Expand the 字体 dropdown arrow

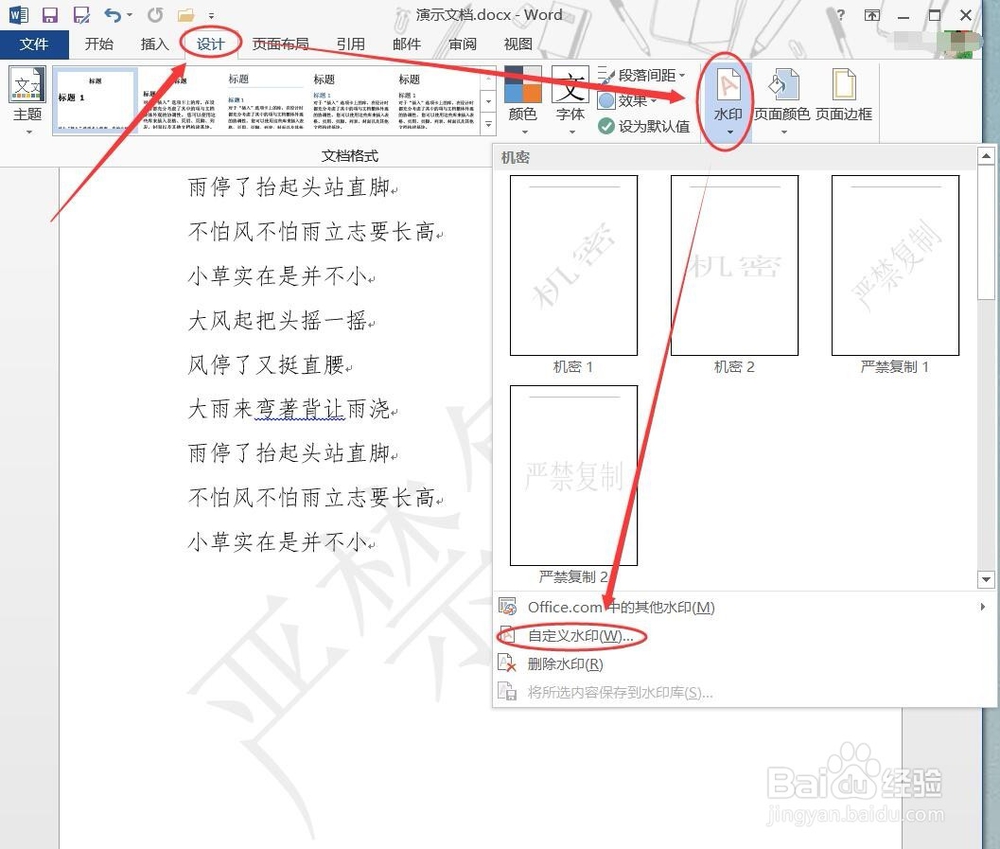[x=571, y=132]
